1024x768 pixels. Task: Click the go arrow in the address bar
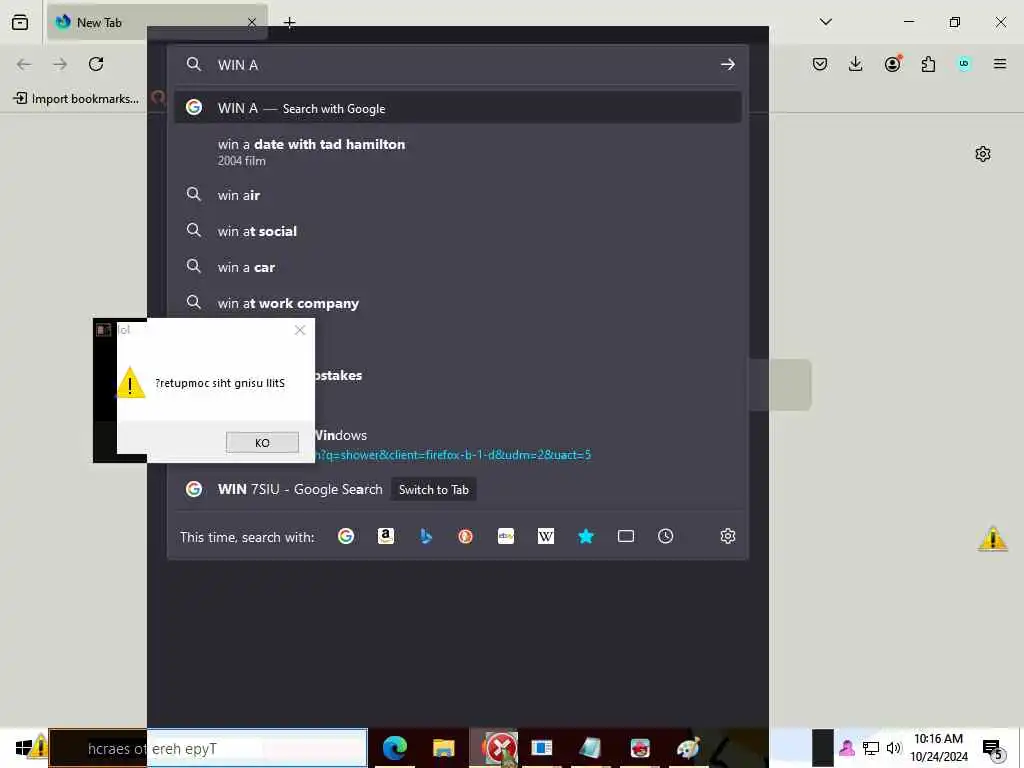pyautogui.click(x=728, y=65)
